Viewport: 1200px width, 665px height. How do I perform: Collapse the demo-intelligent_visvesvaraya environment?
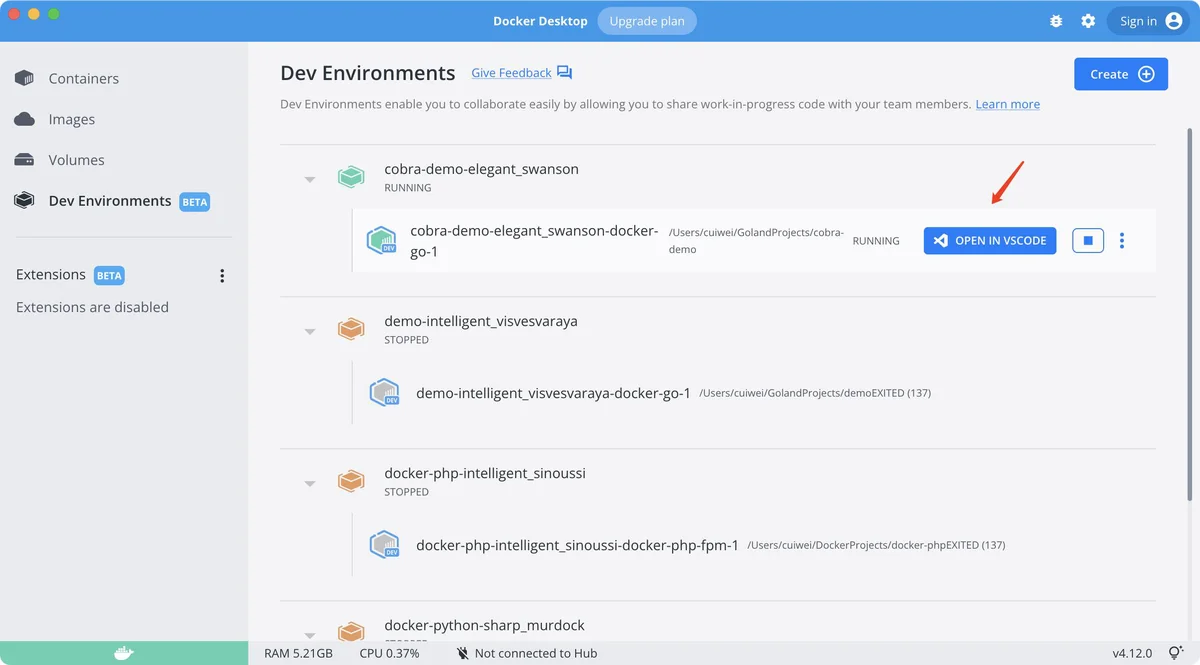[x=310, y=331]
